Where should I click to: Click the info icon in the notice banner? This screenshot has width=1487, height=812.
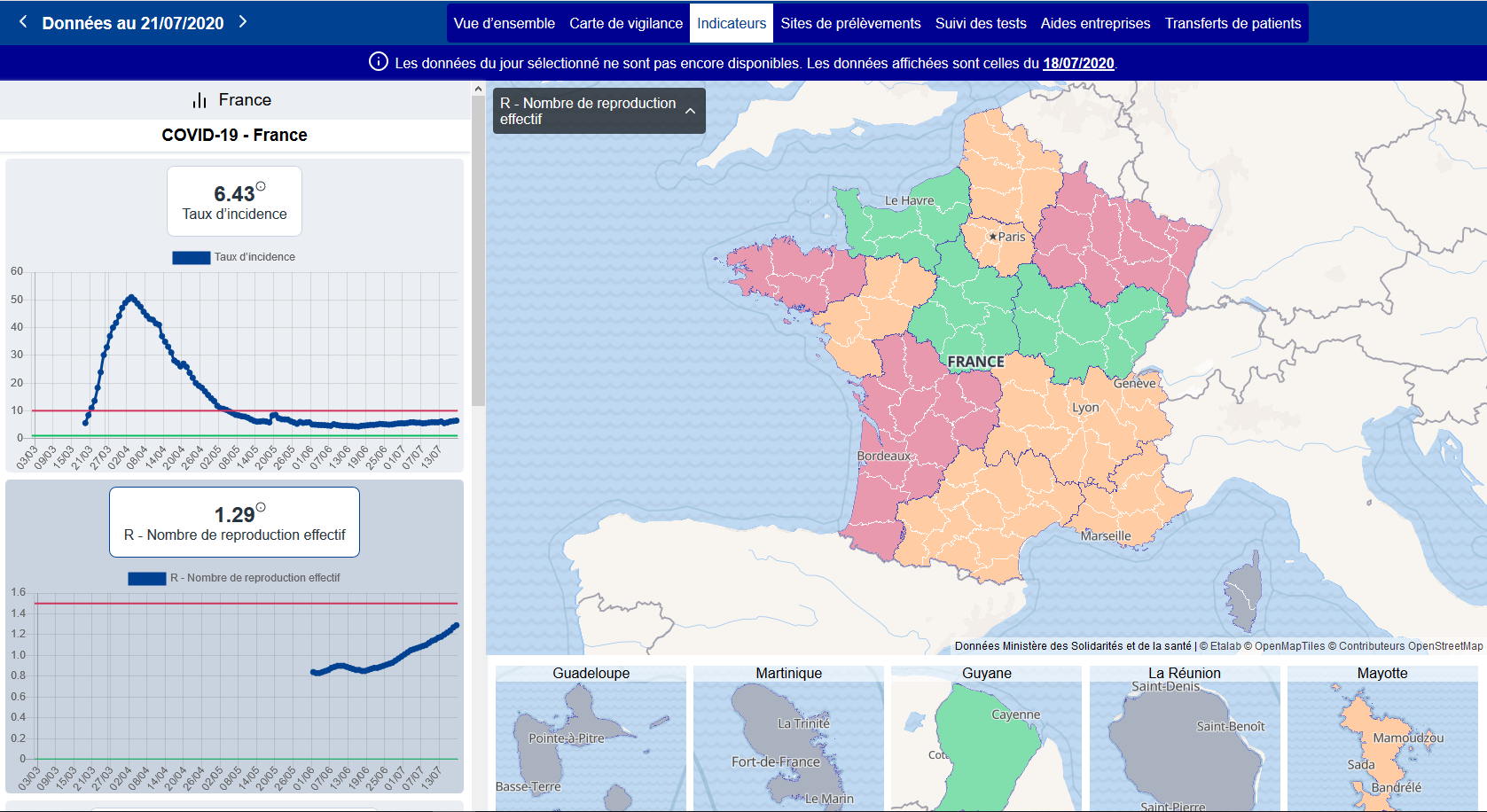coord(378,62)
